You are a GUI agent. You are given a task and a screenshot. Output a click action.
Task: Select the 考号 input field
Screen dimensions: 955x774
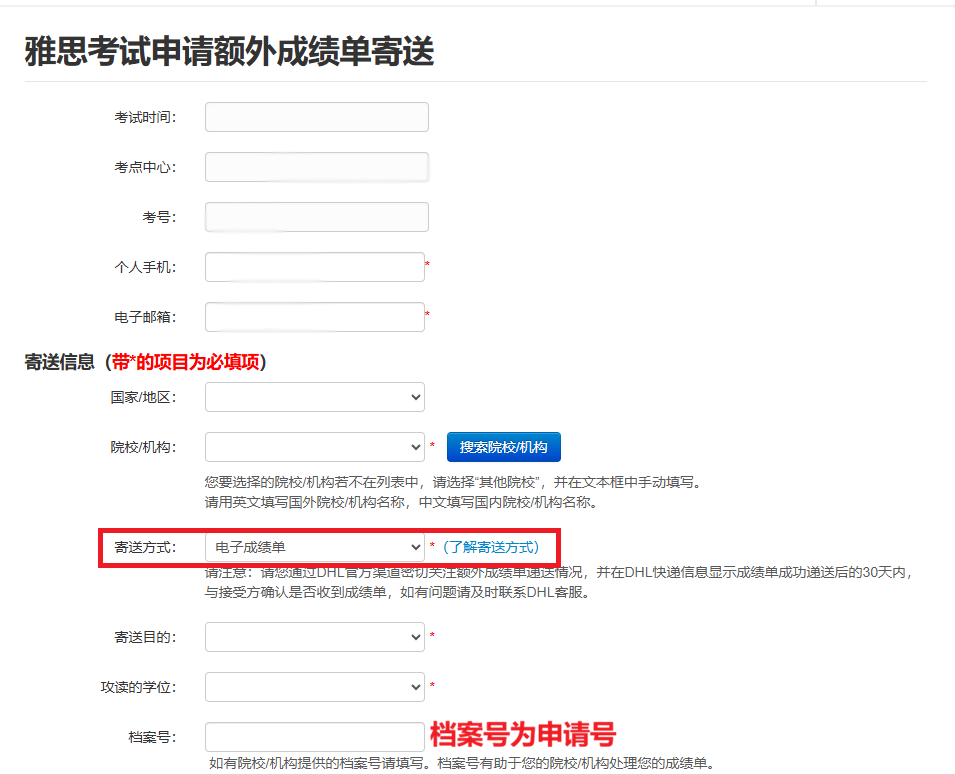[316, 217]
